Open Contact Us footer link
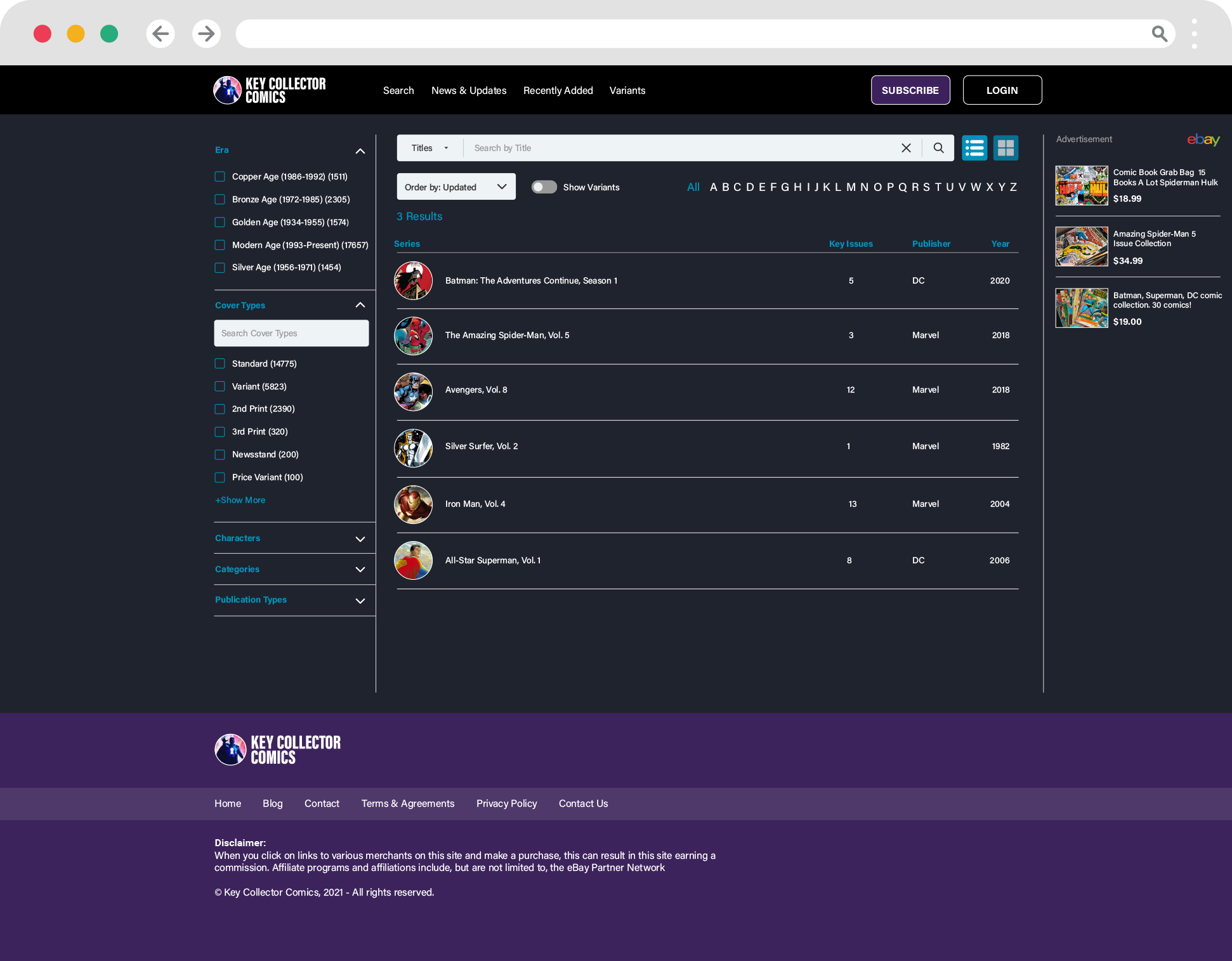 584,804
